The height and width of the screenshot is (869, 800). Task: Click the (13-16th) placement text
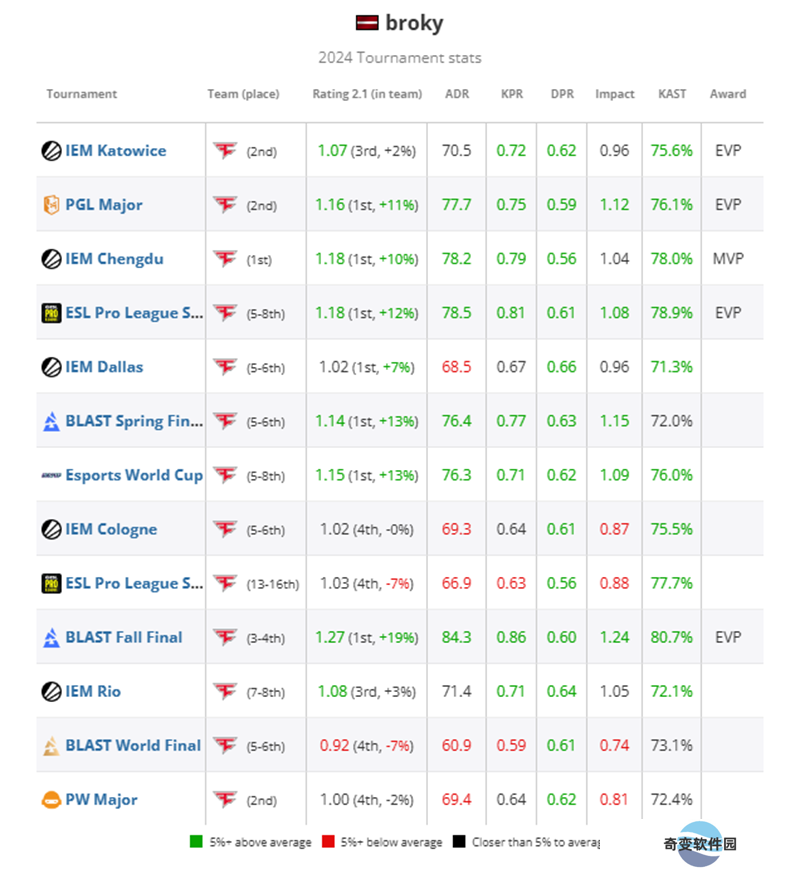tap(273, 584)
